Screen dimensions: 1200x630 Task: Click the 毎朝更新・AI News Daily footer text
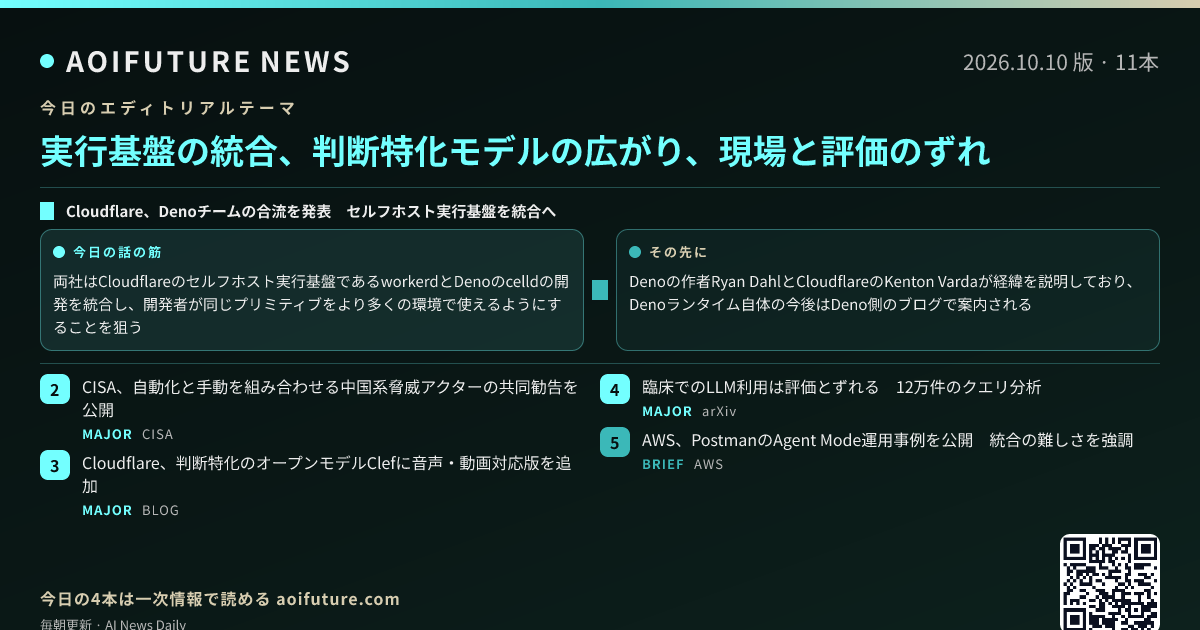(113, 624)
